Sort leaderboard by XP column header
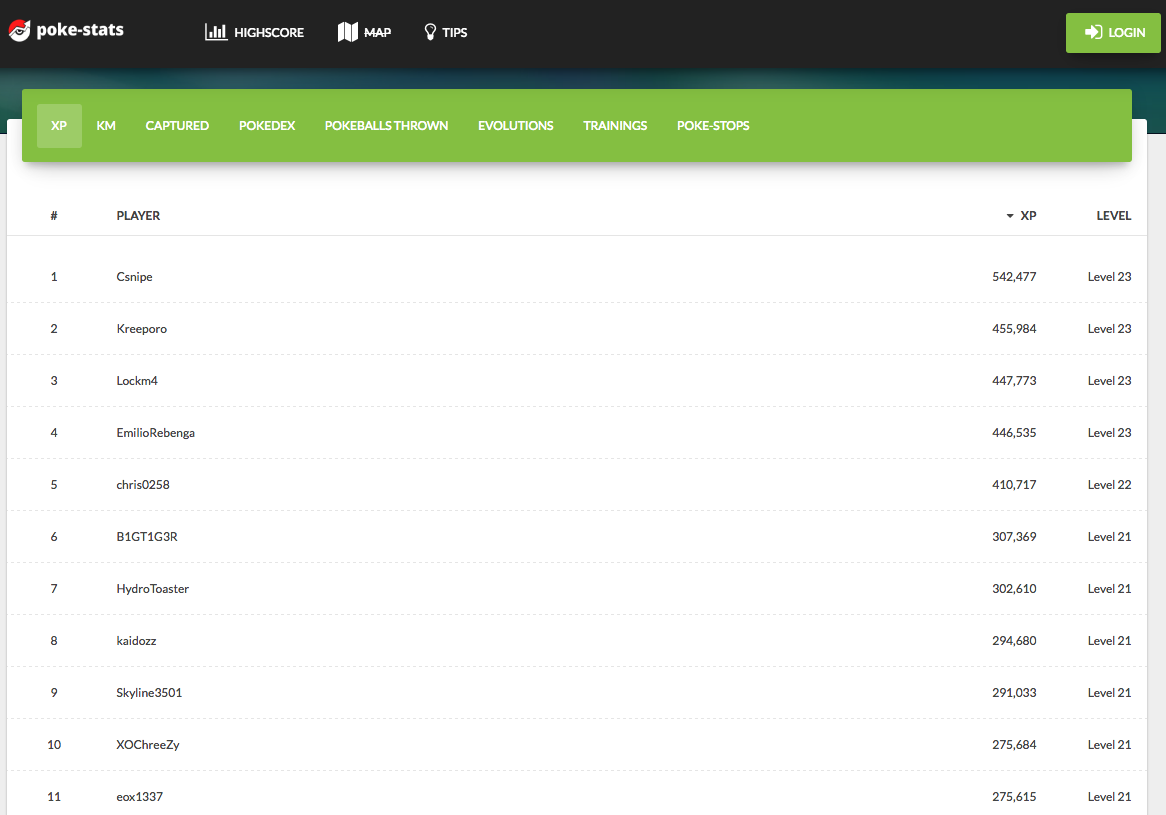Screen dimensions: 1166x815 [1028, 215]
